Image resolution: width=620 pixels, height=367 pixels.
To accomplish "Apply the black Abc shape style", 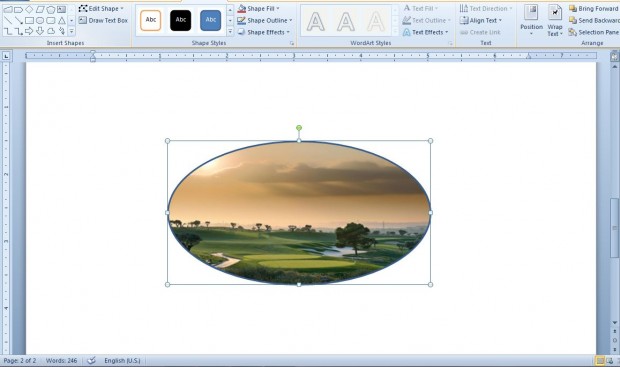I will pos(181,21).
